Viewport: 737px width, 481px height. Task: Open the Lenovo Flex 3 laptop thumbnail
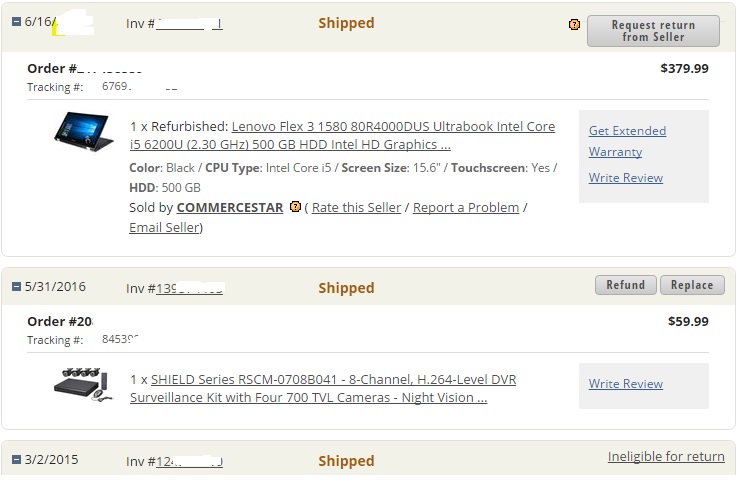tap(84, 131)
